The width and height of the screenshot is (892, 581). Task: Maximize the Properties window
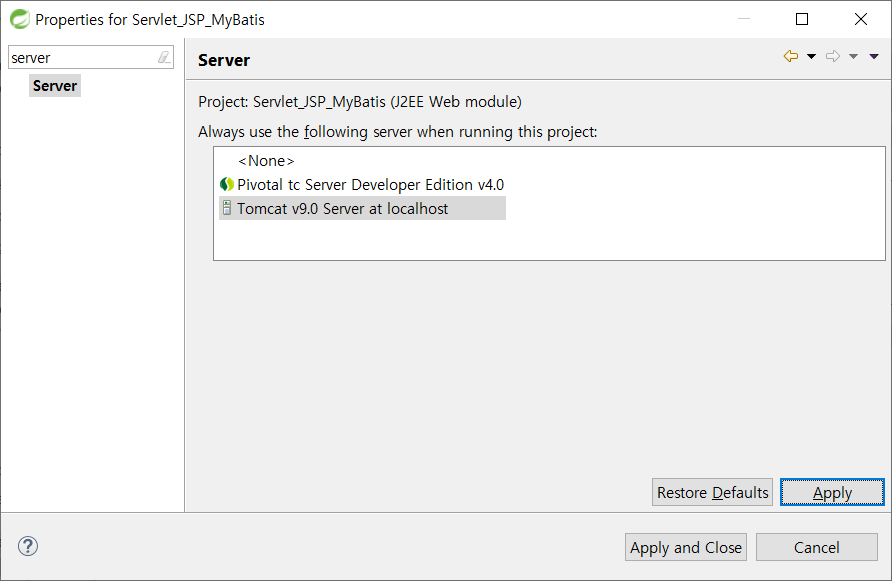[802, 19]
